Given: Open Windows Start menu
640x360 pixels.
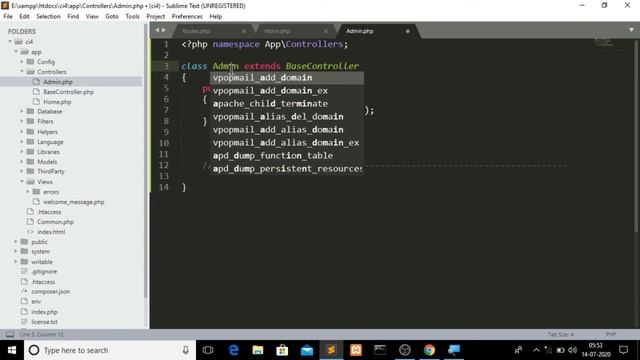Looking at the screenshot, I should click(x=12, y=350).
